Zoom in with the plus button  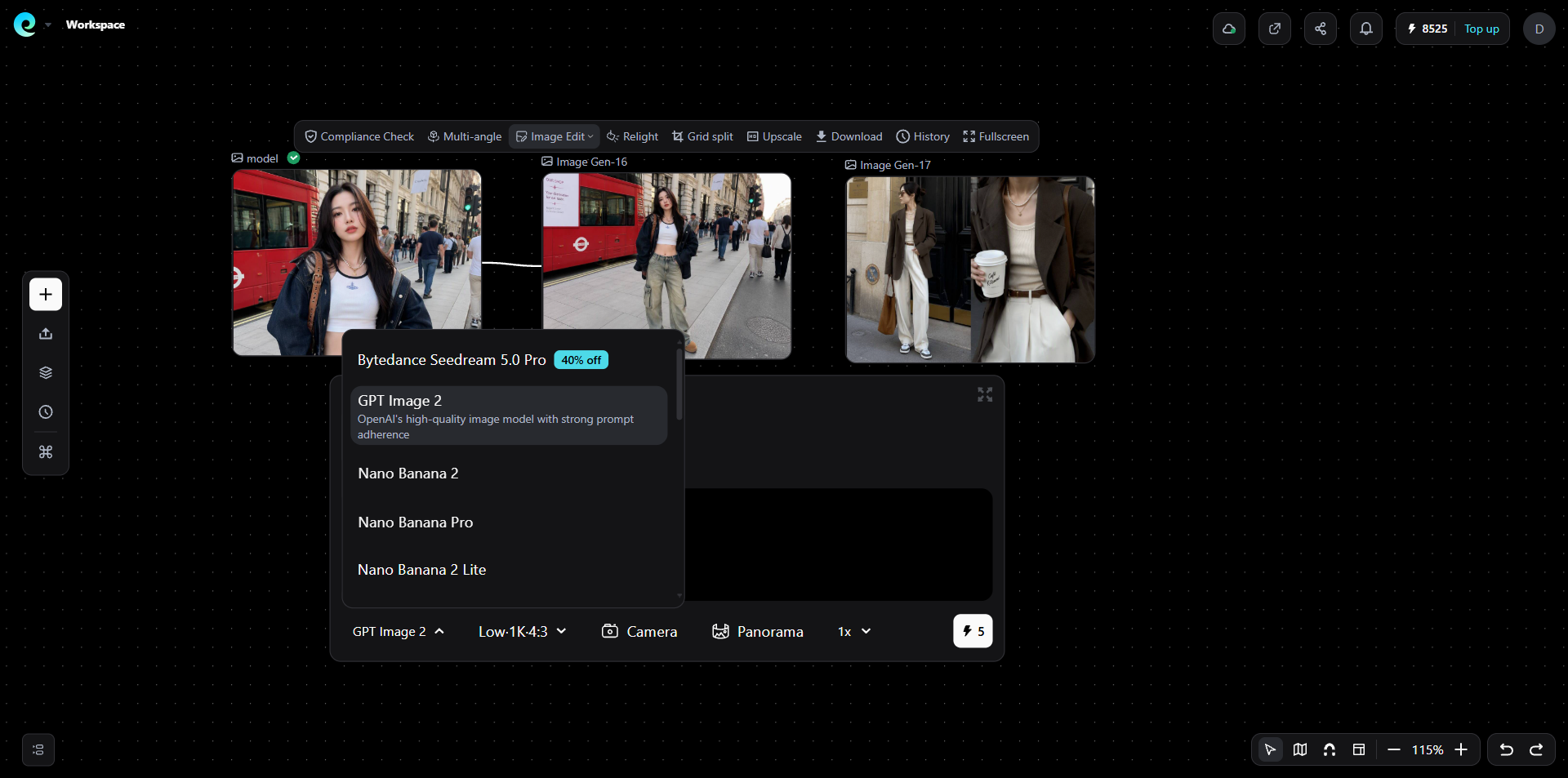1461,749
